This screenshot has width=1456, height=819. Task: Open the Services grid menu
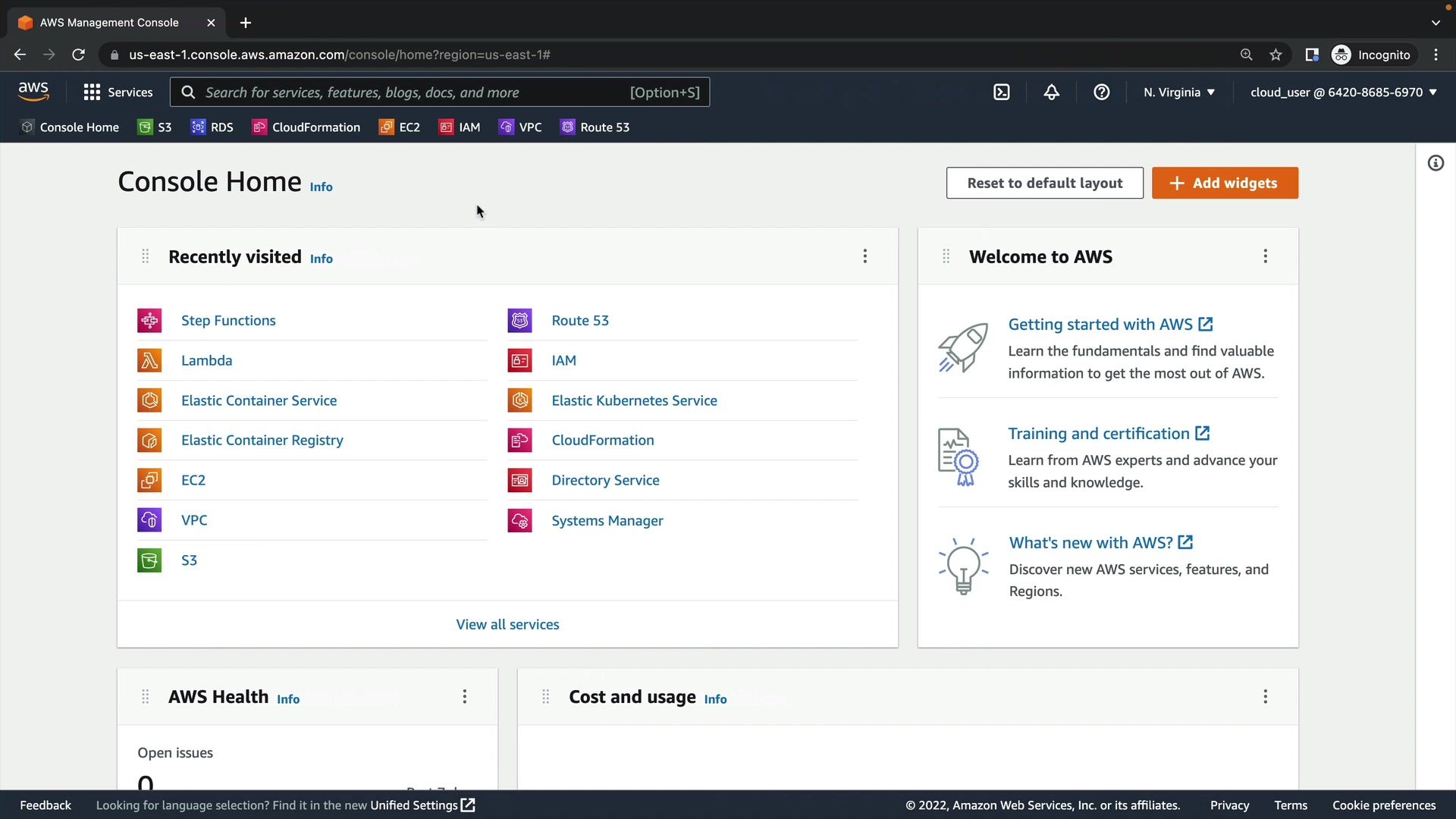(118, 93)
